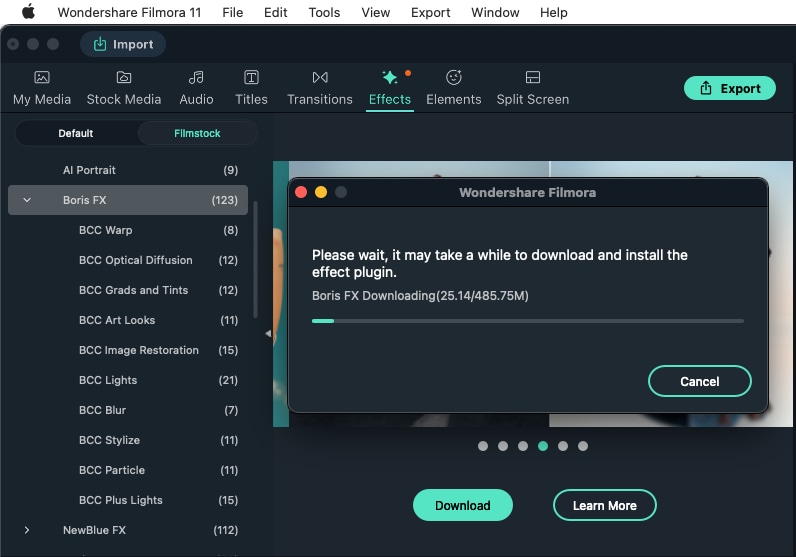
Task: Open the Split Screen tab icon
Action: (x=533, y=77)
